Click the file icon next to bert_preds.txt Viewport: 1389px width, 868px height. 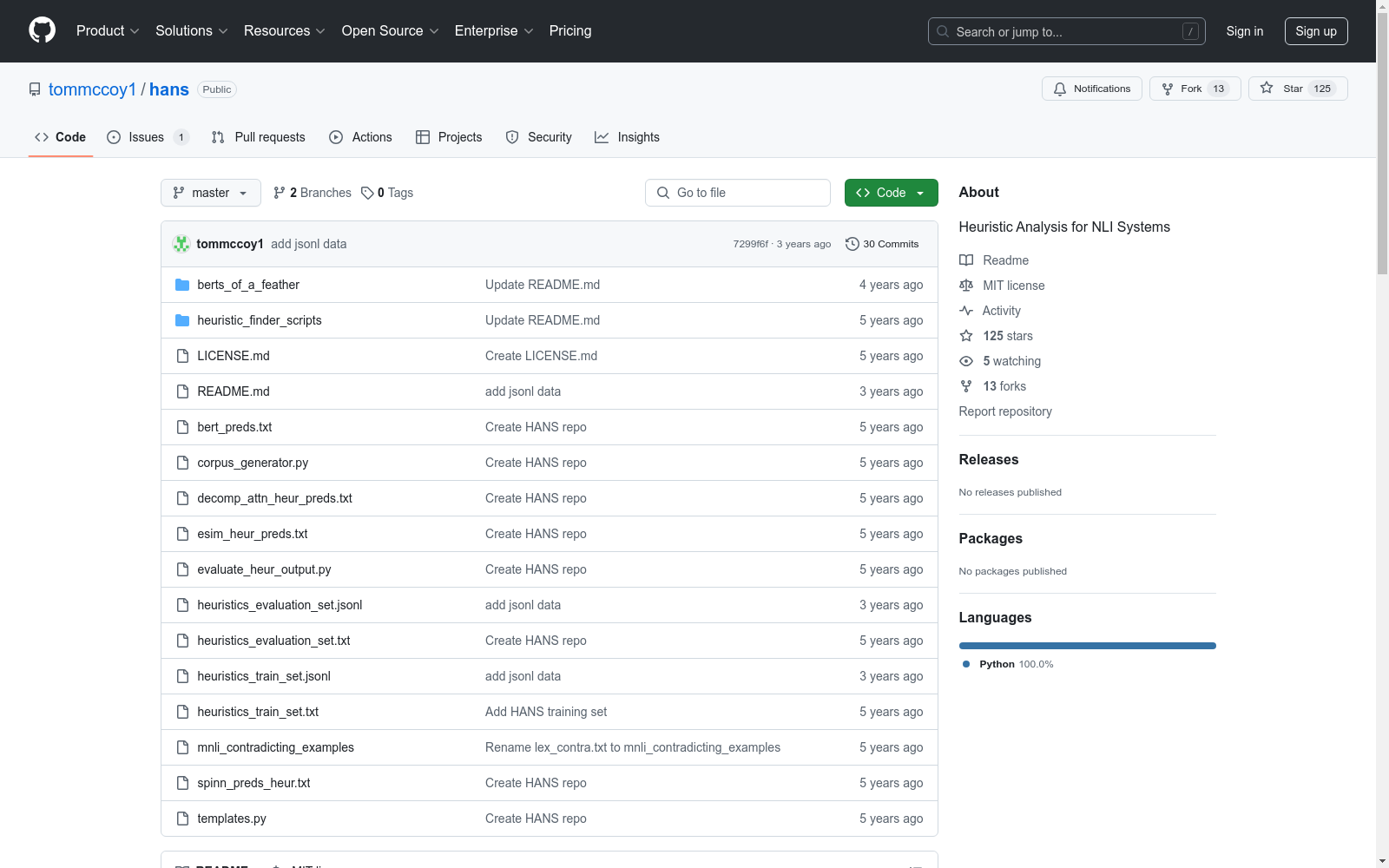(x=182, y=427)
